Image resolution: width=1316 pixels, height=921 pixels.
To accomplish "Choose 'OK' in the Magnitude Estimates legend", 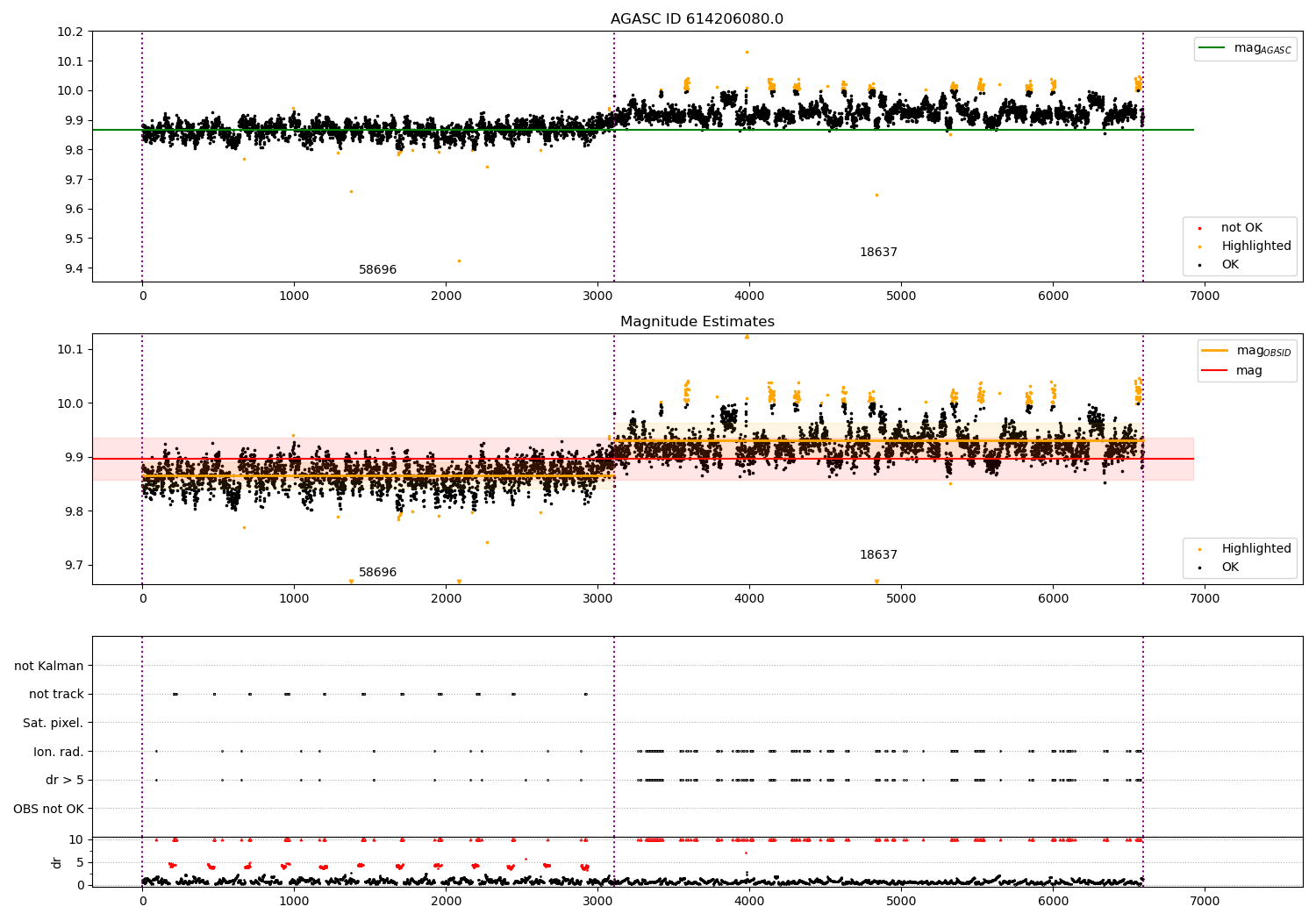I will click(1230, 568).
